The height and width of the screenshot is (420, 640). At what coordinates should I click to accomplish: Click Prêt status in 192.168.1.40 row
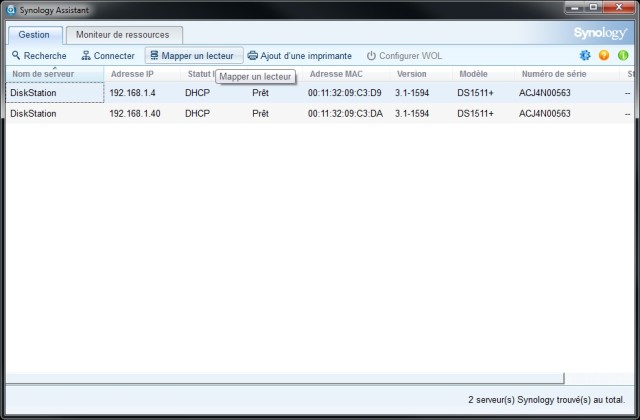(260, 113)
